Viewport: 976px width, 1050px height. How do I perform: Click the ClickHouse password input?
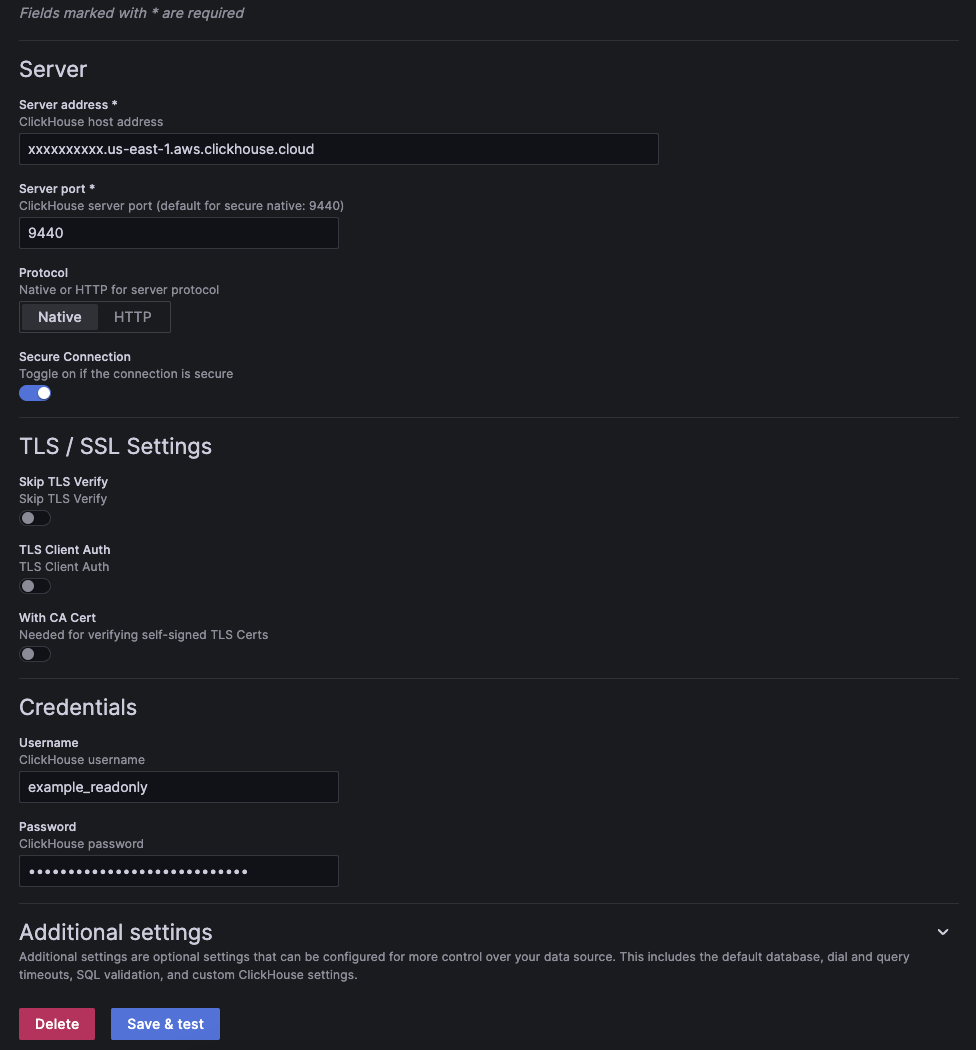click(178, 871)
